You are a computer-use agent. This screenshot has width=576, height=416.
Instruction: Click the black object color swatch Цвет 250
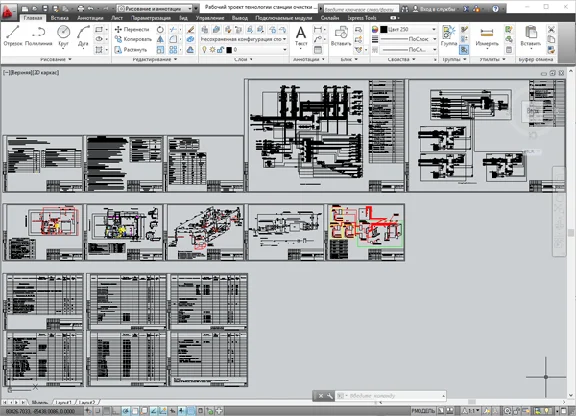point(384,29)
